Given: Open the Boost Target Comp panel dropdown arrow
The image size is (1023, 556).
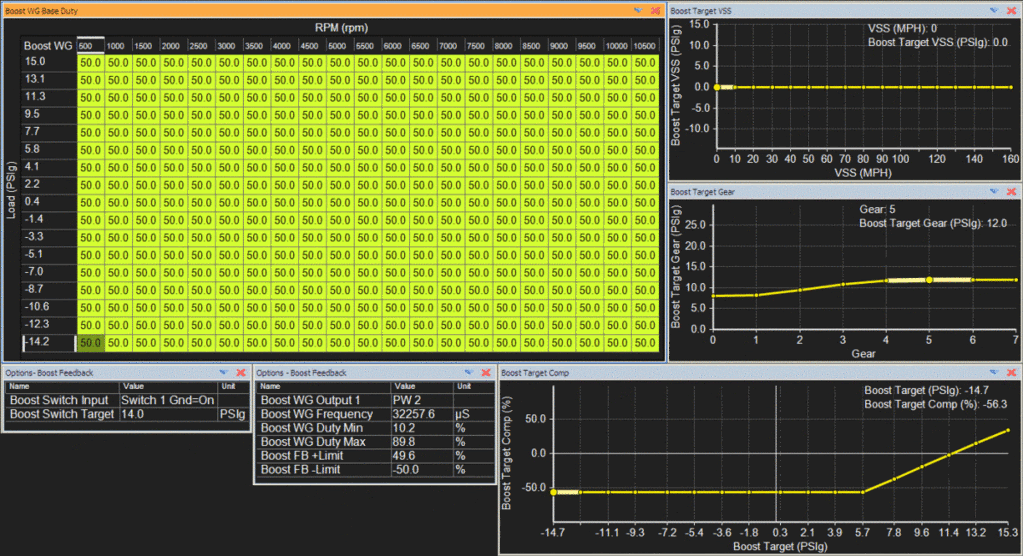Looking at the screenshot, I should click(x=994, y=372).
